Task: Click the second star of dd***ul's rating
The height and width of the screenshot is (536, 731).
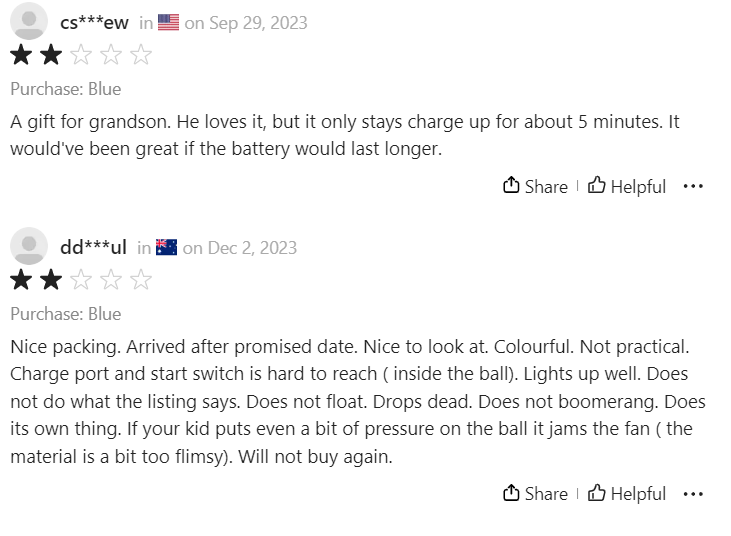Action: pos(51,280)
